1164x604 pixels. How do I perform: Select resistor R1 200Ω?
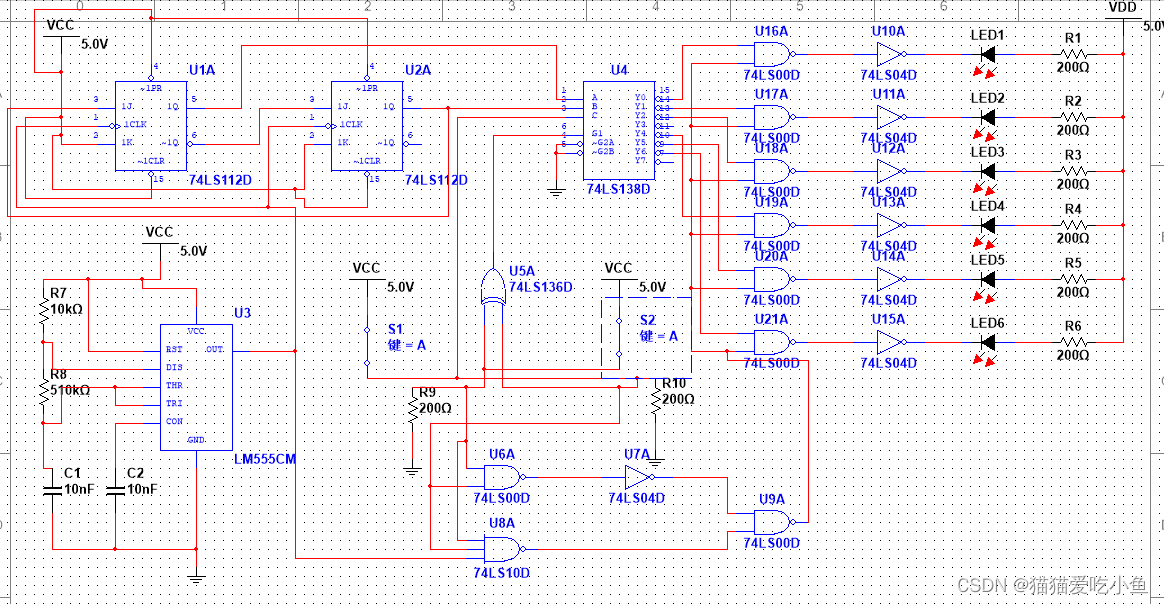(1073, 54)
